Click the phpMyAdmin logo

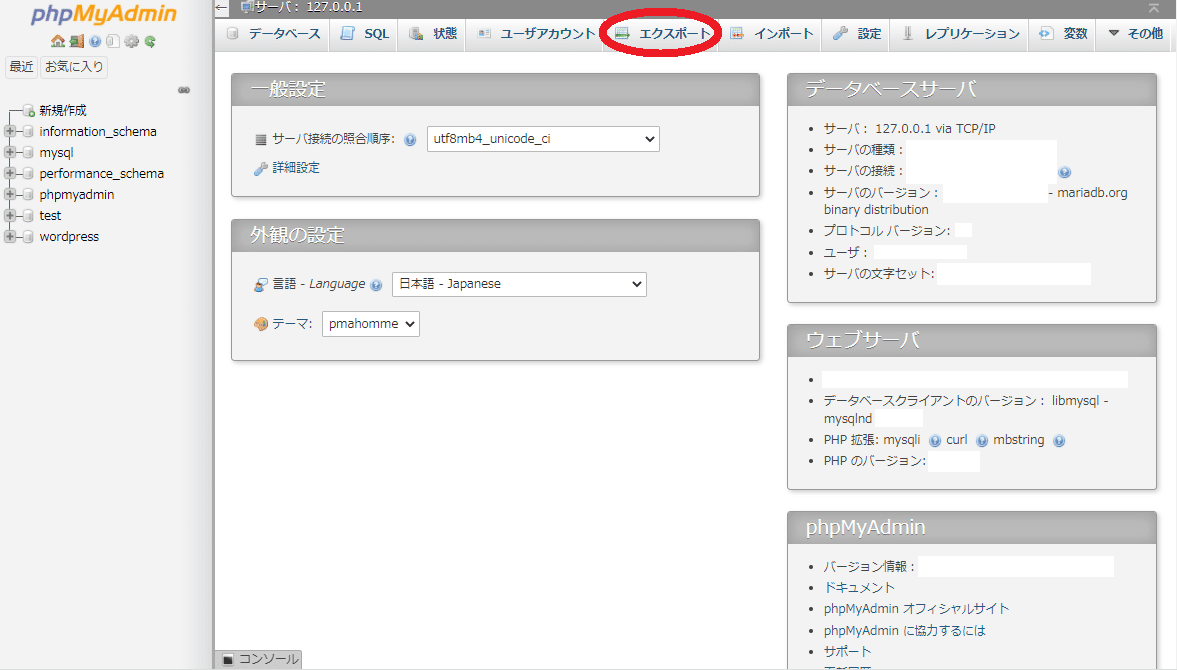[x=104, y=14]
